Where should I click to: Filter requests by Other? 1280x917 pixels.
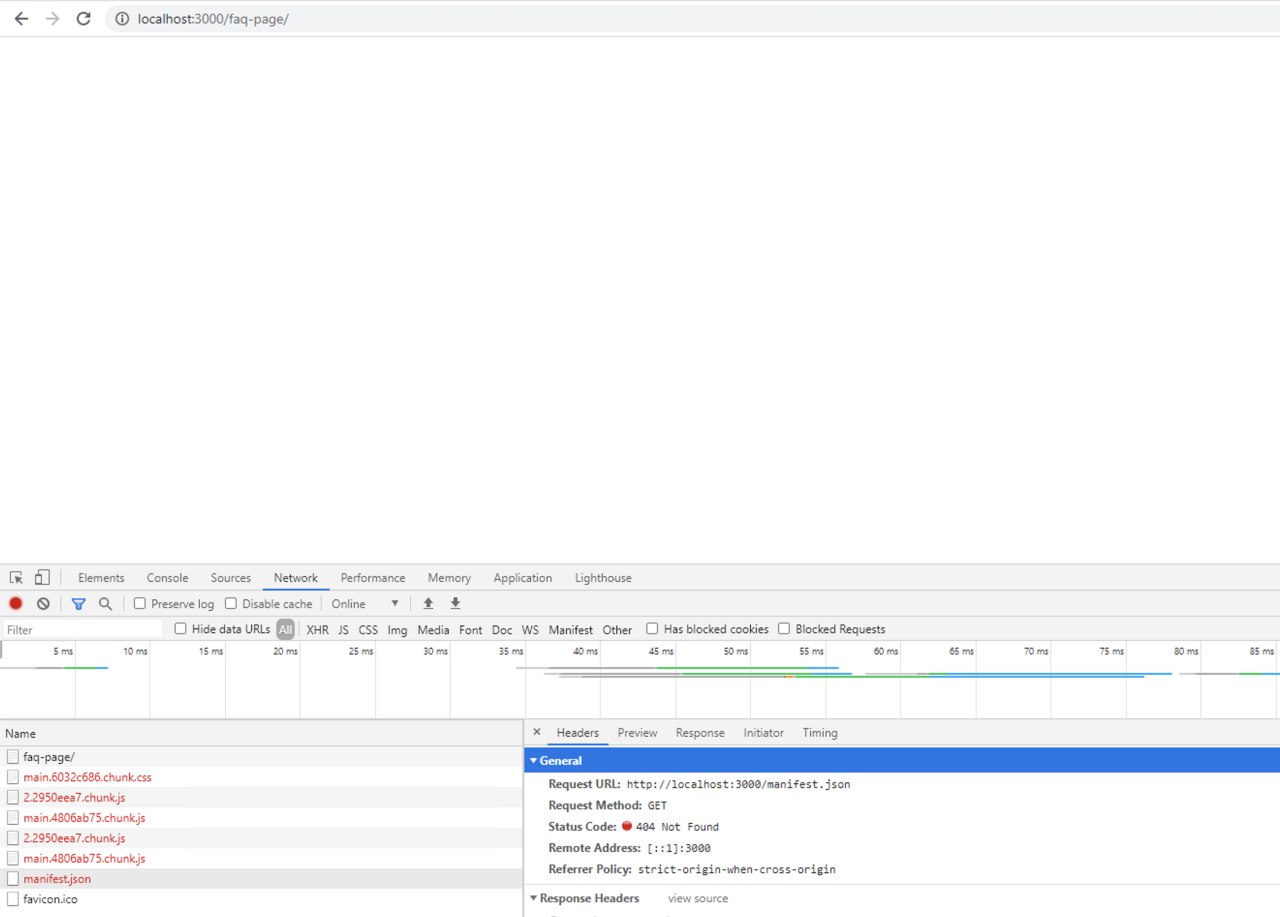pyautogui.click(x=617, y=630)
